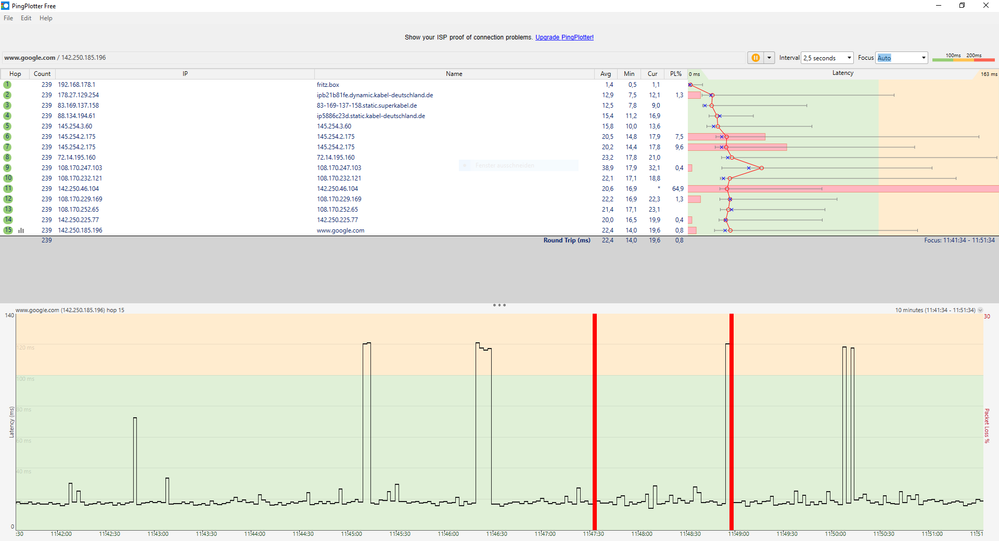Select the hop 11 green circle icon
The image size is (999, 541).
tap(8, 189)
